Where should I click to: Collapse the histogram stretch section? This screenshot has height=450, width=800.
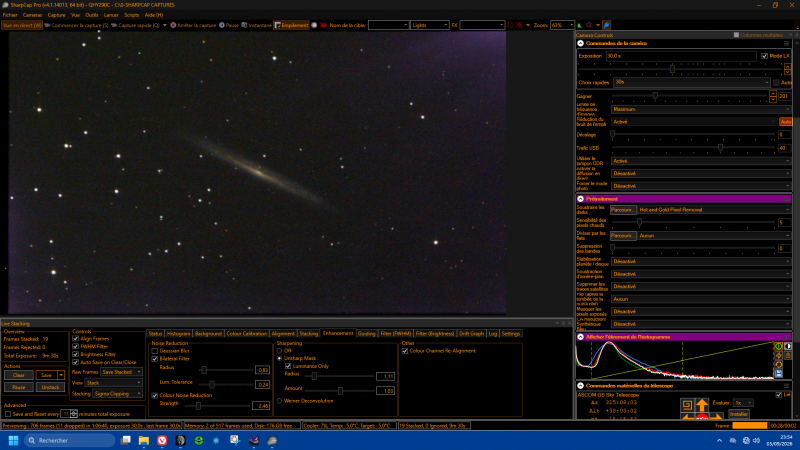tap(581, 337)
